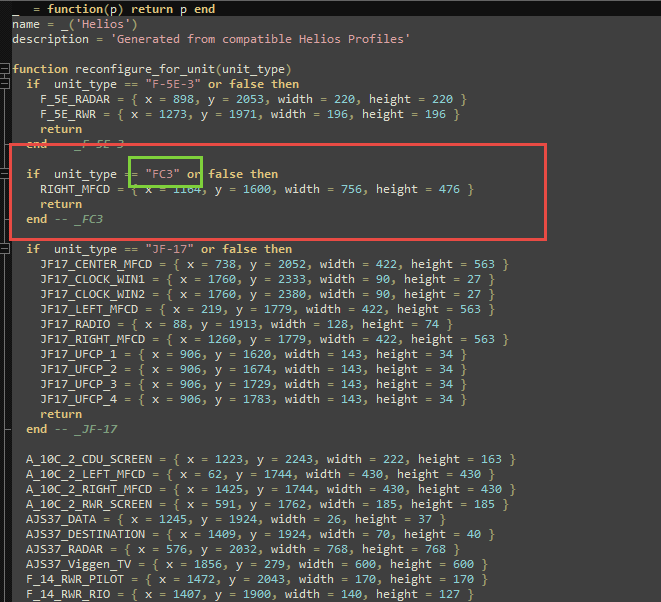
Task: Click the AJS37_DATA line
Action: coord(236,519)
